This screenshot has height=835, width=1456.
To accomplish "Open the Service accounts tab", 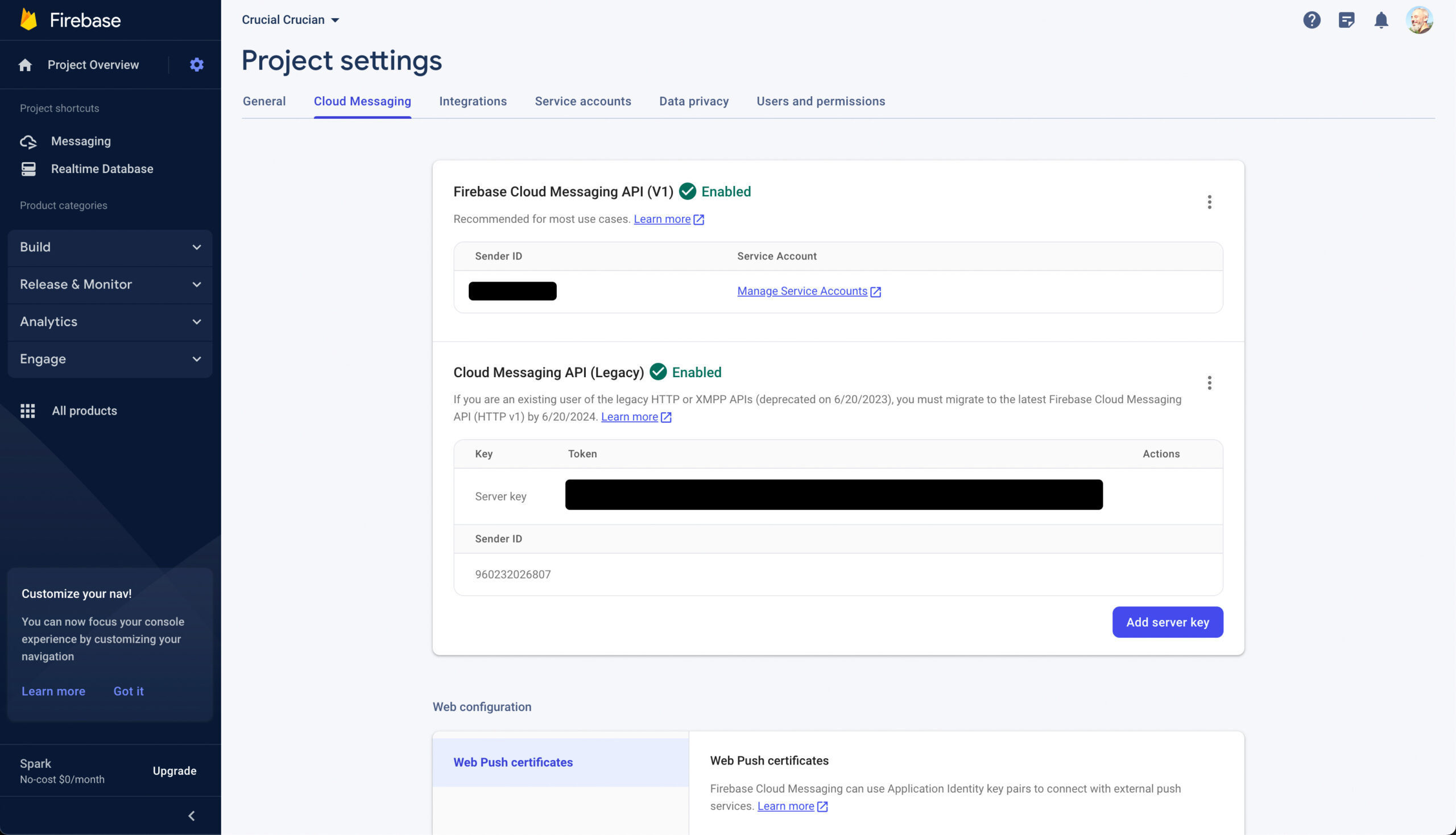I will (582, 101).
